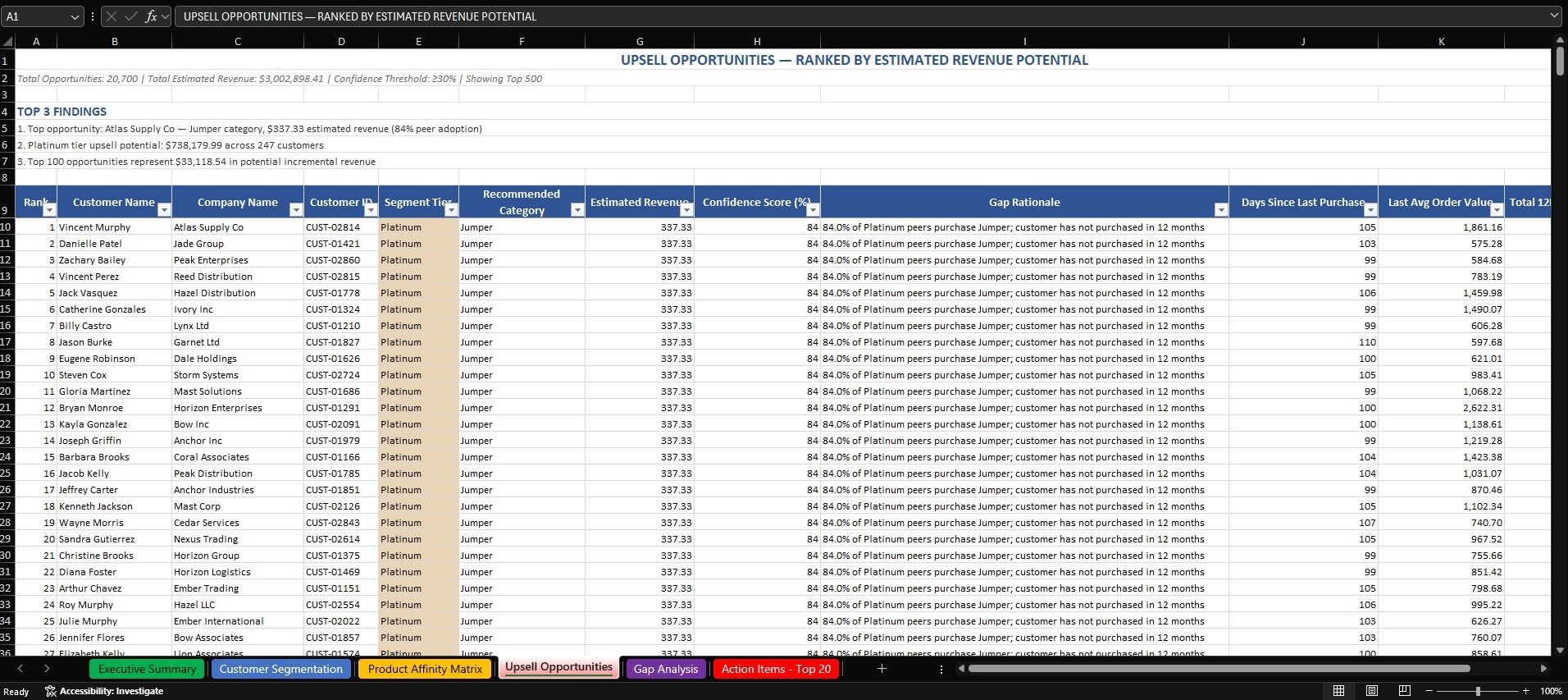Open Rank column filter dropdown
Screen dimensions: 1568x700
49,210
